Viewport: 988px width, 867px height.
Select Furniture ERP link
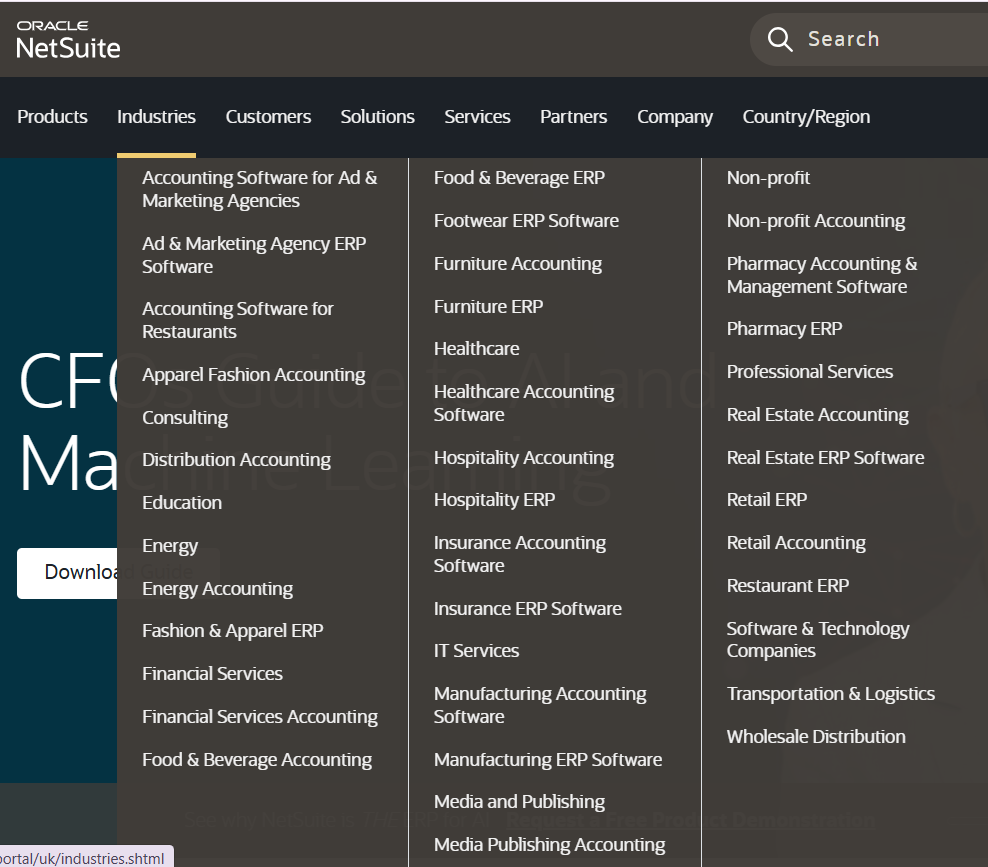(x=488, y=306)
